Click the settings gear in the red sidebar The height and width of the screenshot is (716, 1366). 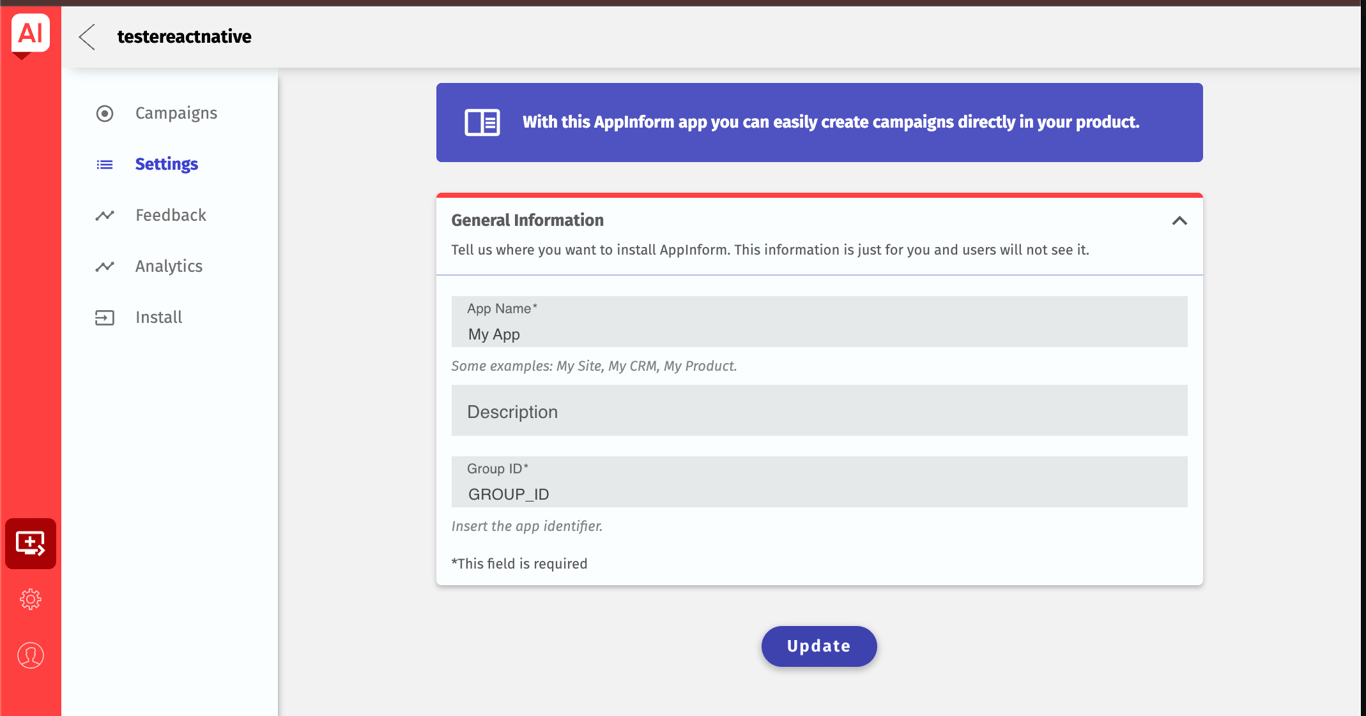tap(30, 599)
